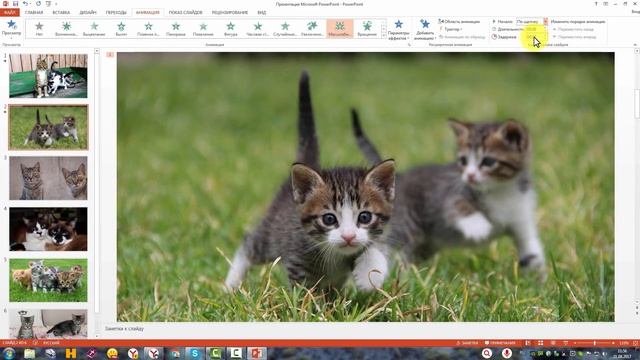Open animation group dialog launcher

click(409, 44)
